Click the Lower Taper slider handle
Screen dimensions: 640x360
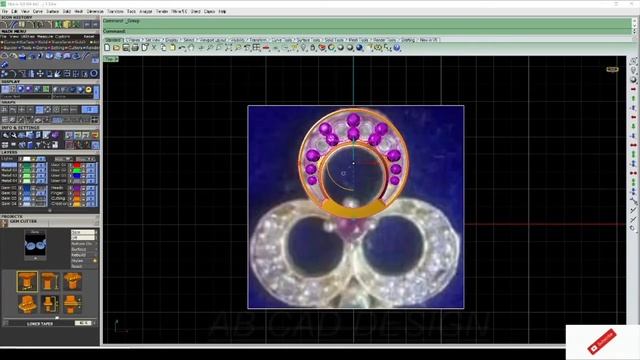pyautogui.click(x=57, y=318)
